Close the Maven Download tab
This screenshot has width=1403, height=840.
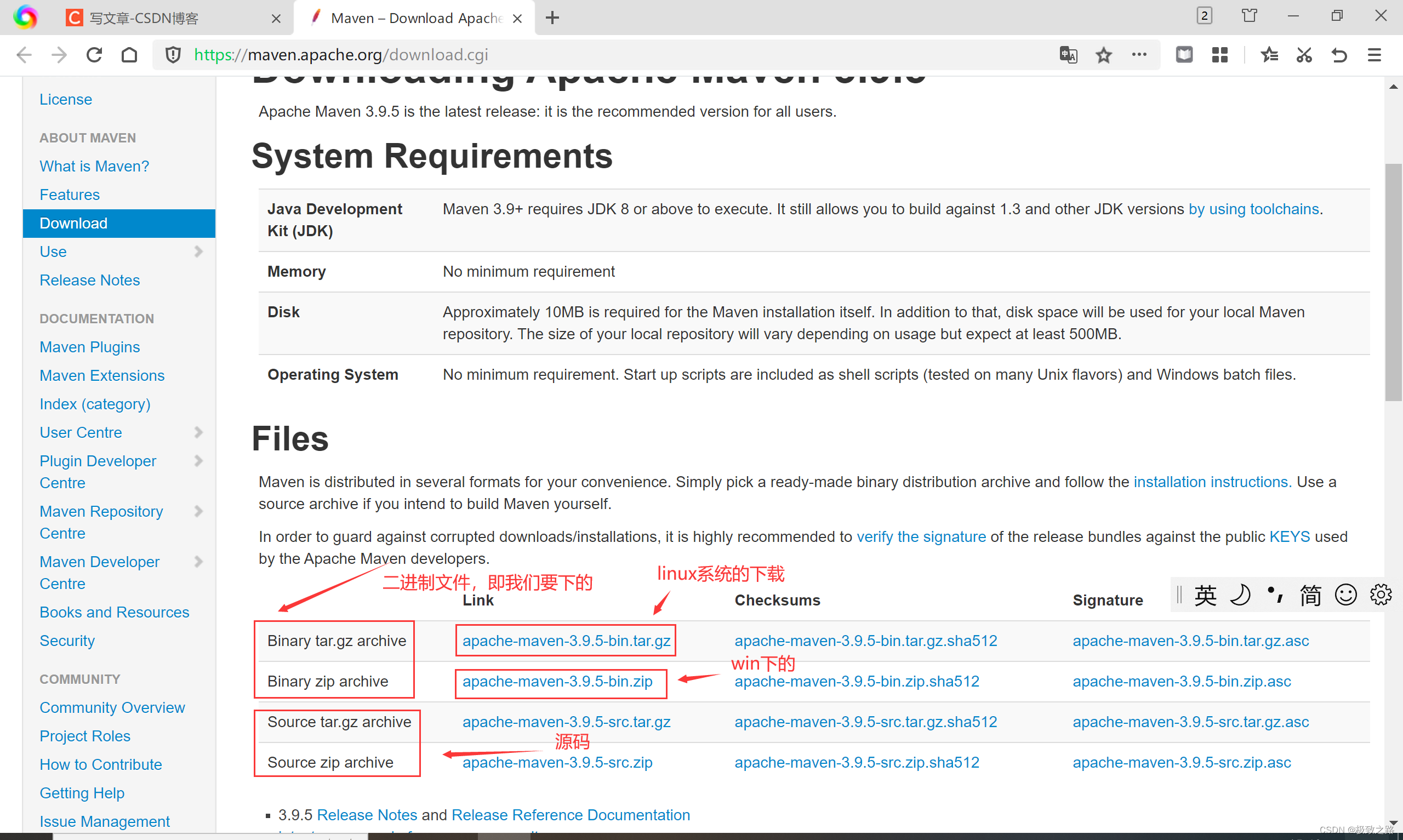[517, 19]
